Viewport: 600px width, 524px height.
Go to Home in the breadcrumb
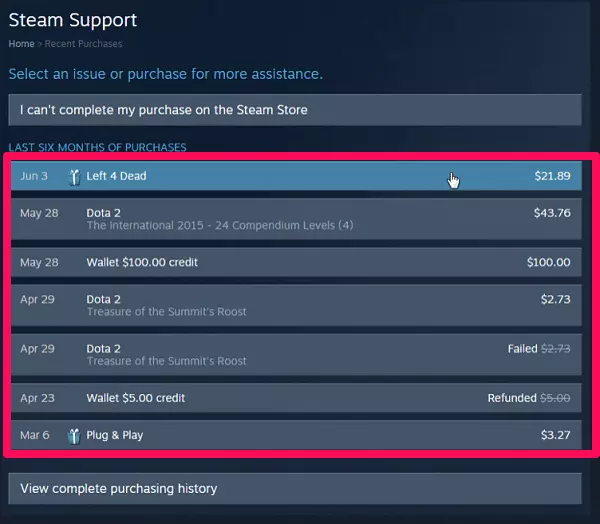[x=21, y=44]
